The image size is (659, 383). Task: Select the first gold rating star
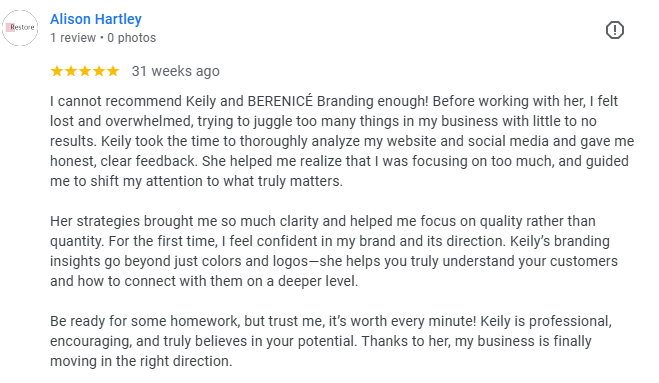pyautogui.click(x=57, y=71)
